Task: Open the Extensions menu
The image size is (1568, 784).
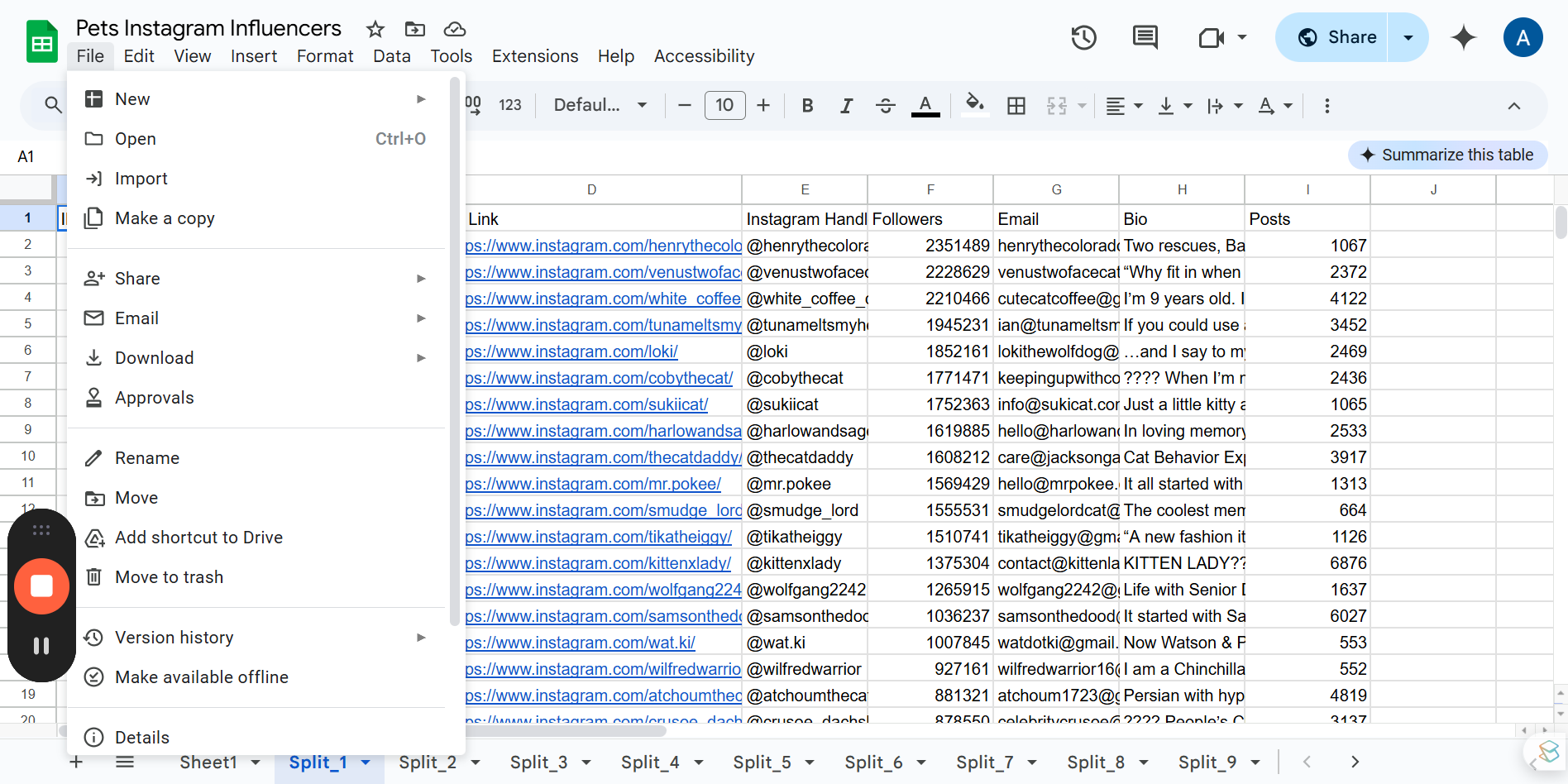Action: [x=535, y=56]
